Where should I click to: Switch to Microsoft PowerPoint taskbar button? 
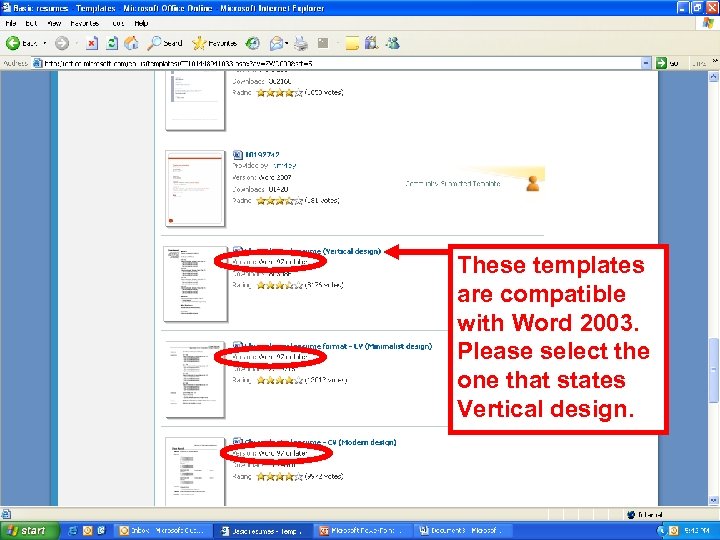tap(363, 531)
